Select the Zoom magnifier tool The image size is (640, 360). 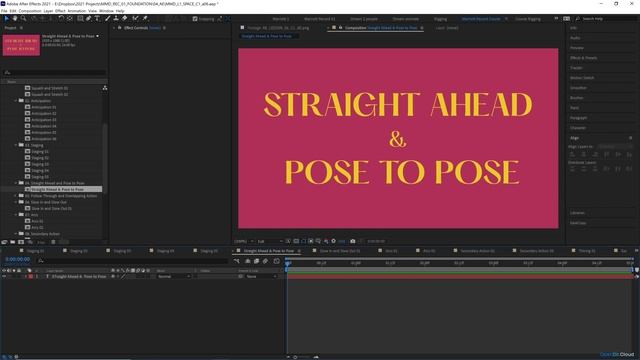click(24, 18)
